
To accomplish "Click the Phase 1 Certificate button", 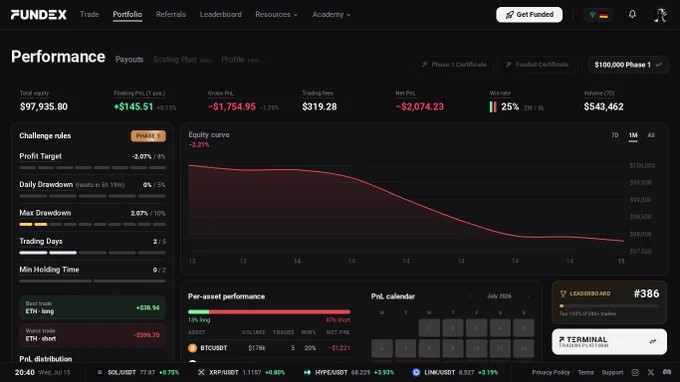I will 454,65.
